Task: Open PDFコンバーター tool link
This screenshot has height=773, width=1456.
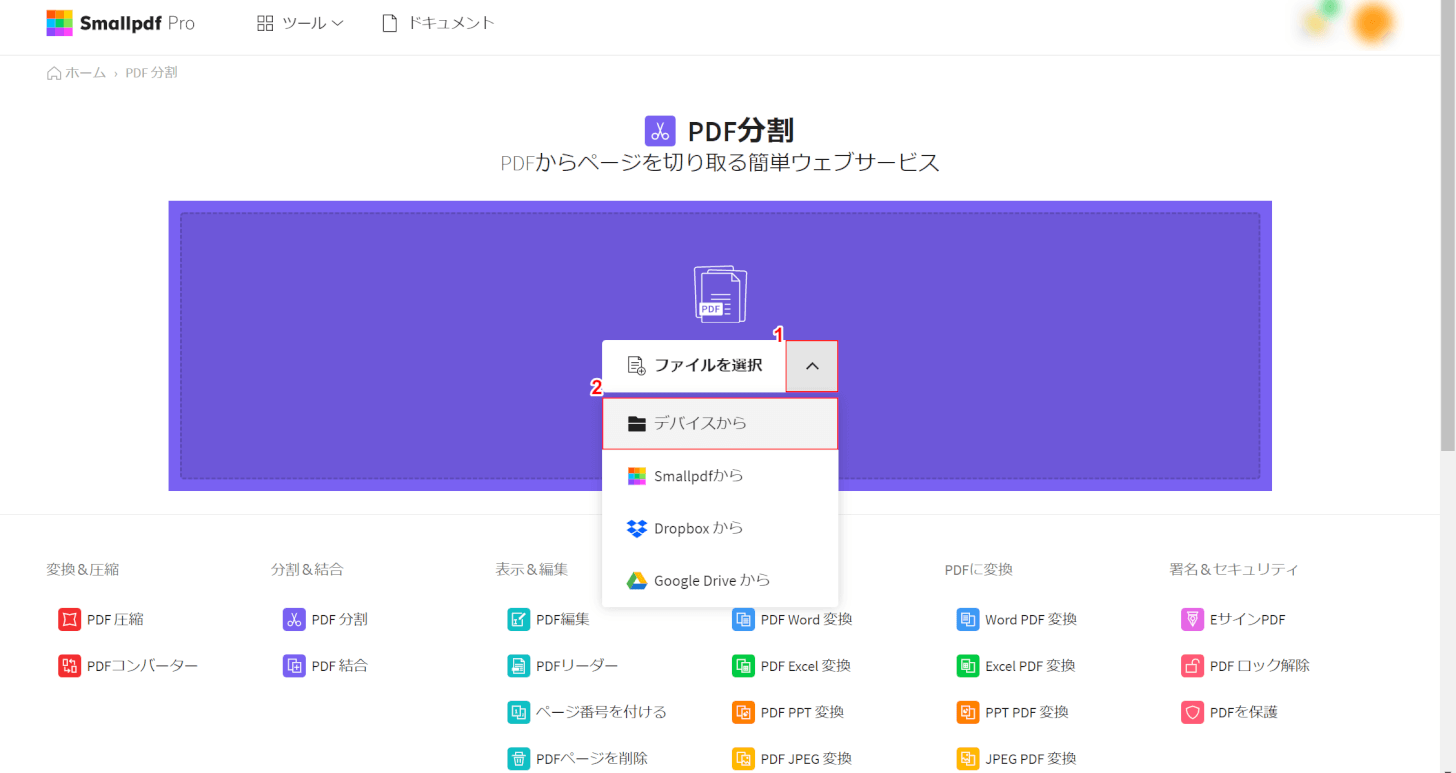Action: point(142,665)
